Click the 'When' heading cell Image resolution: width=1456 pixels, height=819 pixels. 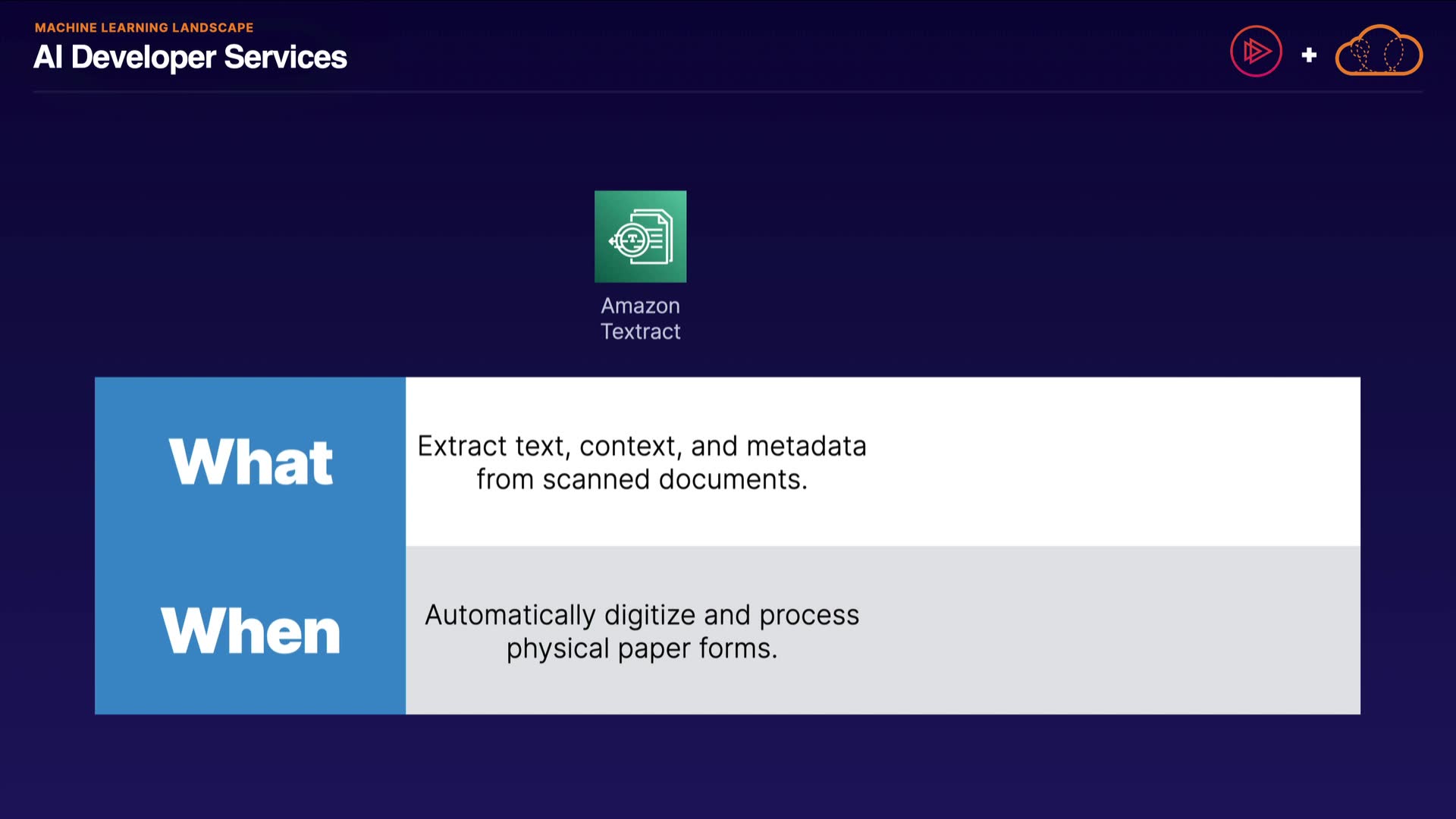point(250,630)
